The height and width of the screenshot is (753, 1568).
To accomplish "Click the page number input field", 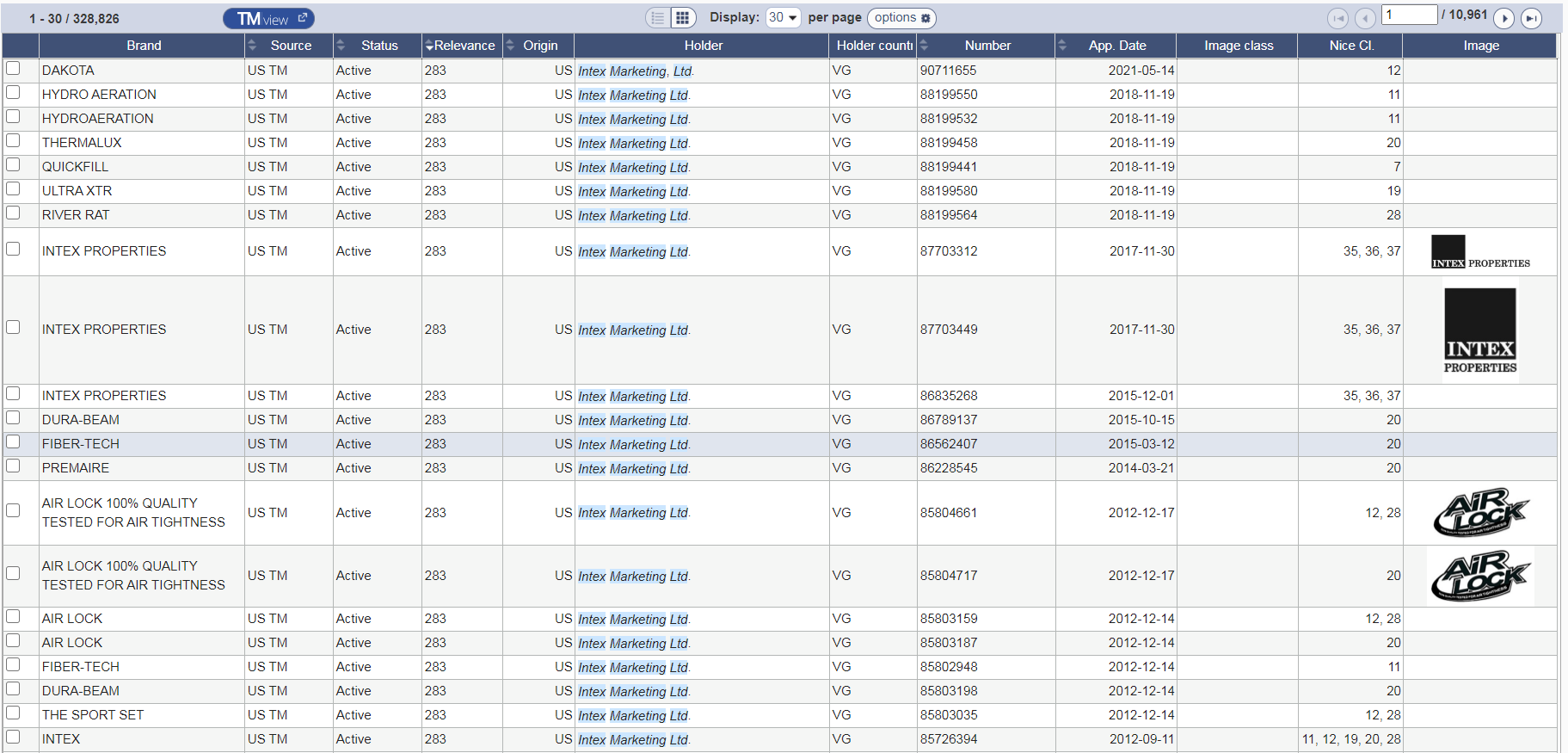I will point(1409,15).
